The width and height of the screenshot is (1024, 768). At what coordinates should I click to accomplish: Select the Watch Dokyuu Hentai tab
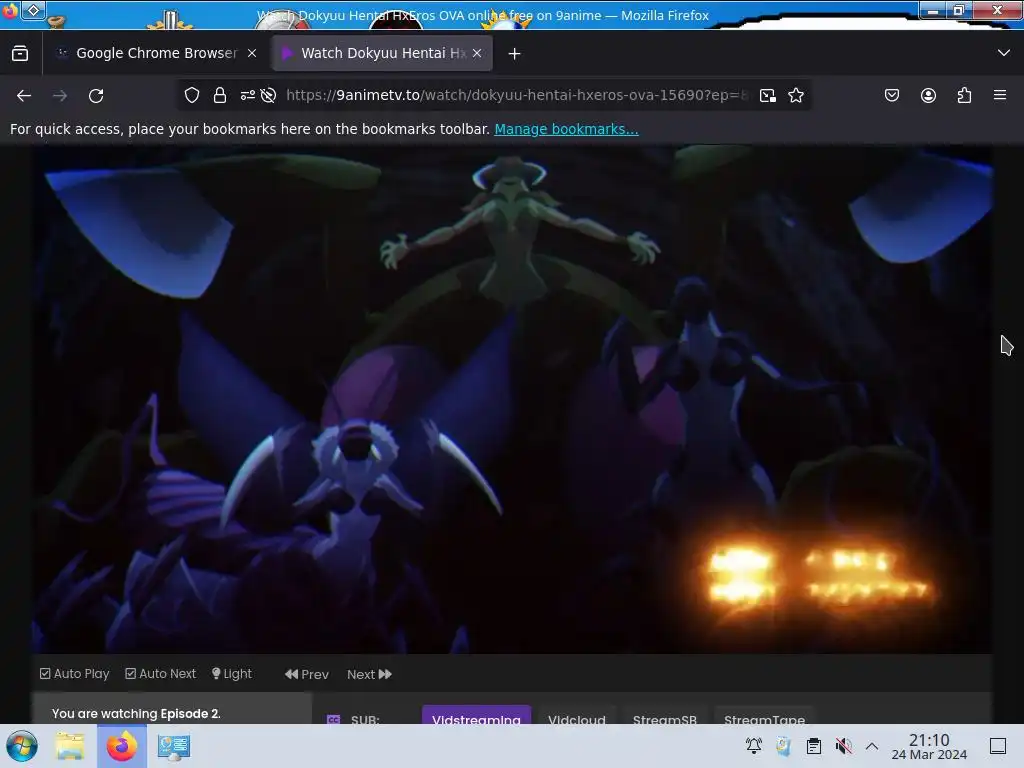tap(382, 53)
